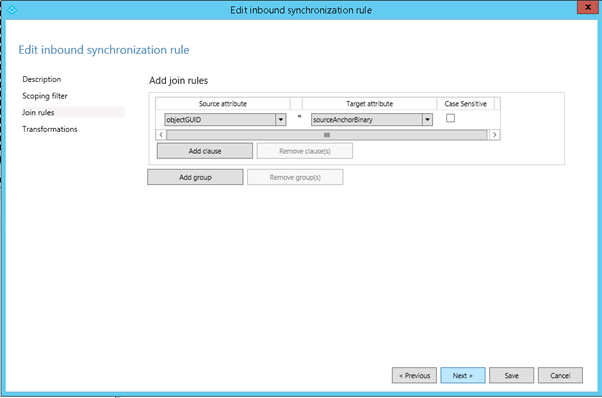Proceed with the Next button
The width and height of the screenshot is (602, 398).
(x=463, y=375)
